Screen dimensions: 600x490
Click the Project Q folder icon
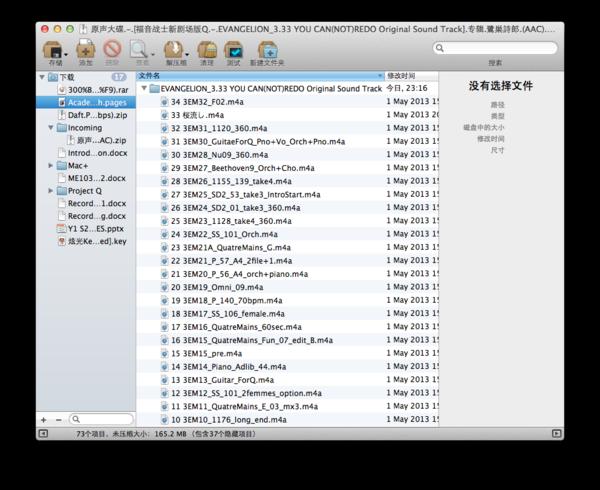click(62, 190)
